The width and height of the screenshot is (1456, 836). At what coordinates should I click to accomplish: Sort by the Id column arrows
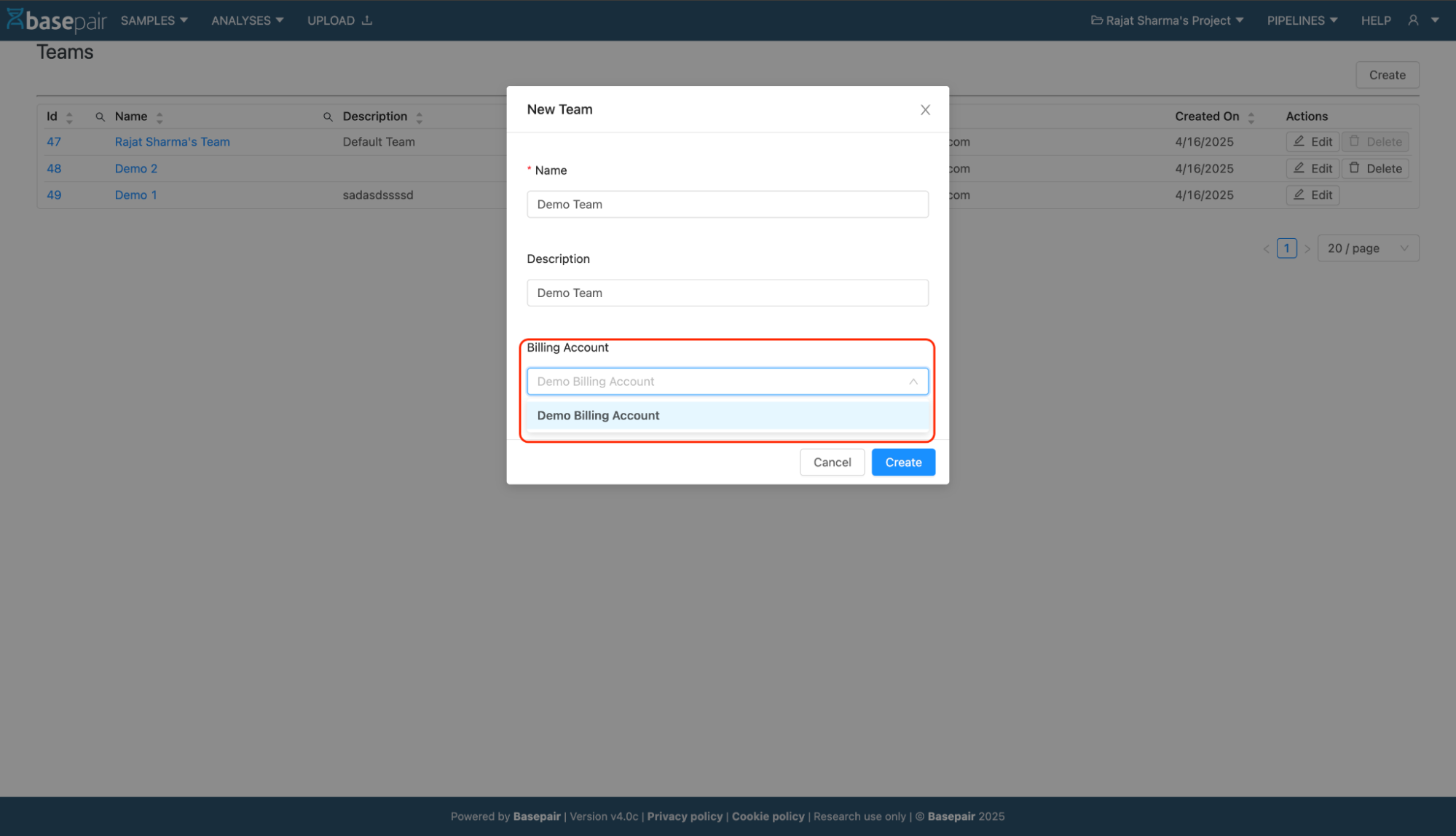click(x=69, y=117)
